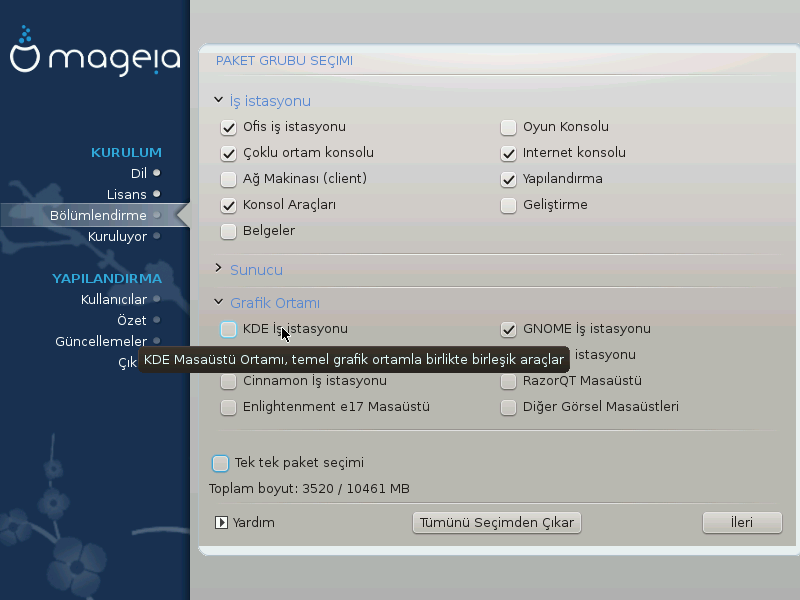The image size is (800, 600).
Task: Click the Toplam boyut size text
Action: pos(309,489)
